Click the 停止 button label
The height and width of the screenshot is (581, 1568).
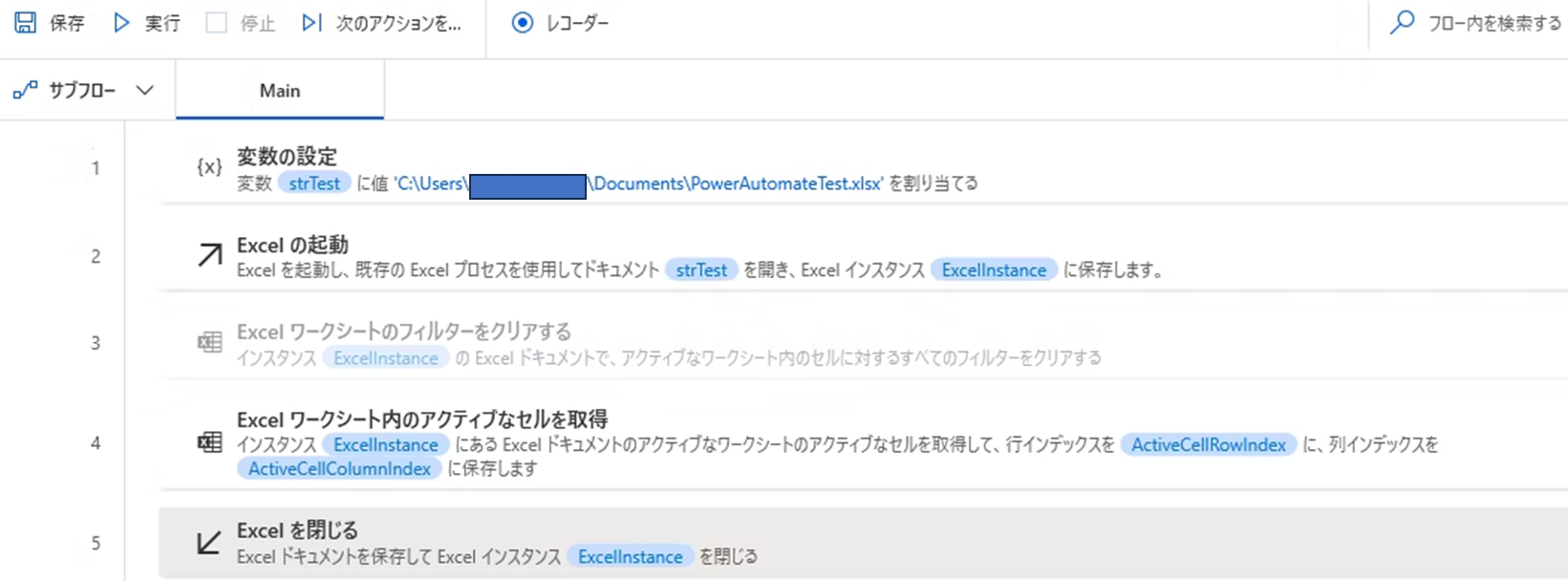(258, 23)
